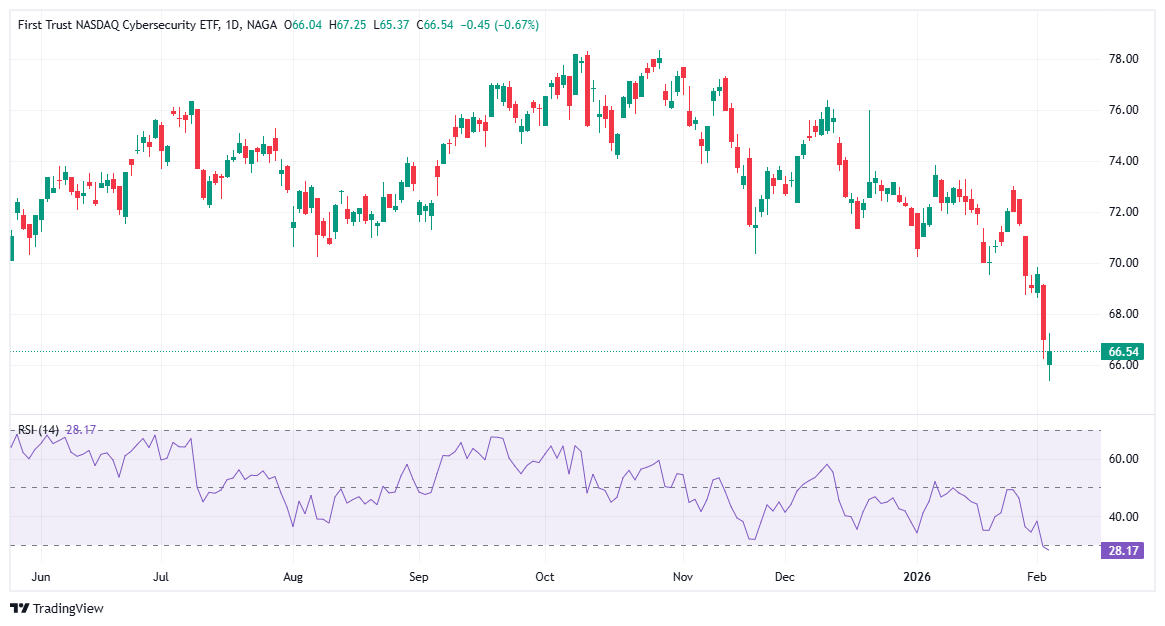Click the purple 28.17 RSI price label
Screen dimensions: 1165x626
tap(1122, 549)
